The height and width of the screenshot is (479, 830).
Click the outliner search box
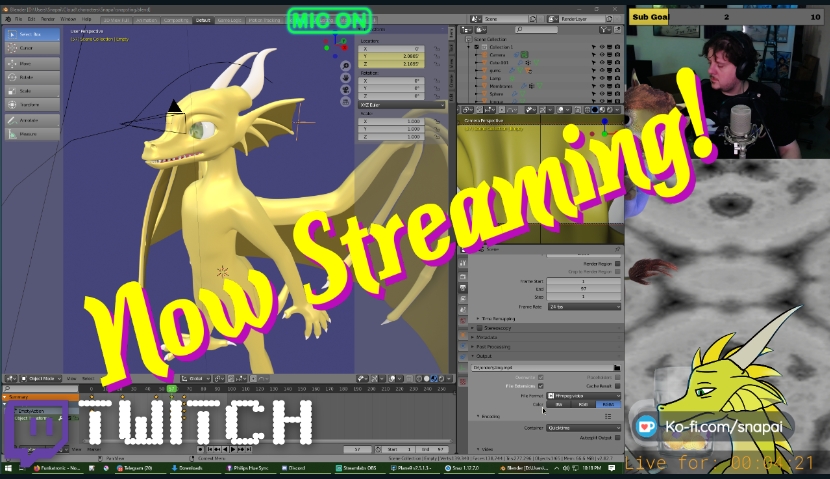click(536, 30)
